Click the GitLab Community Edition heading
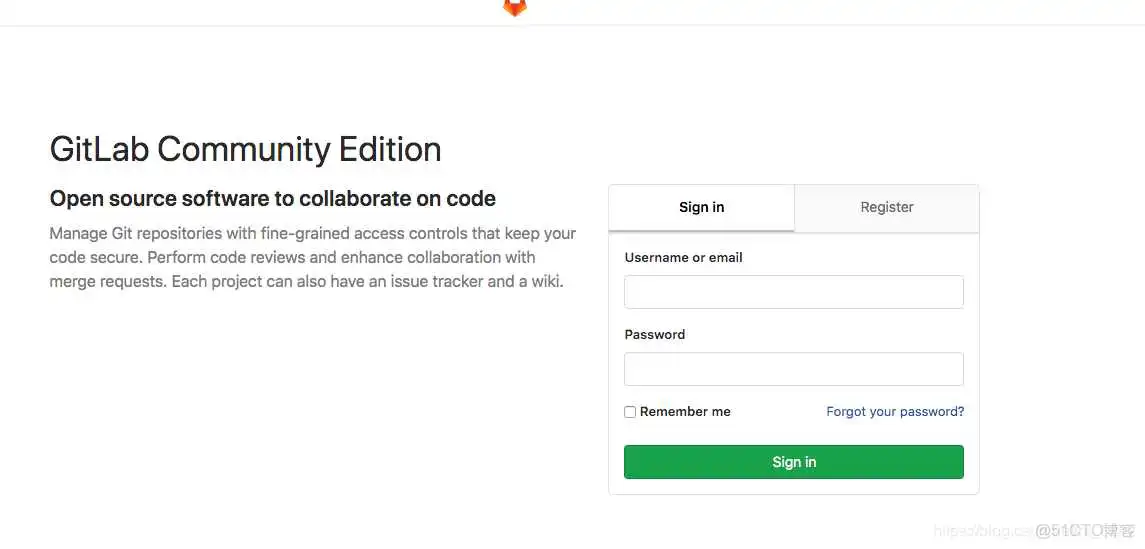1145x549 pixels. click(245, 149)
